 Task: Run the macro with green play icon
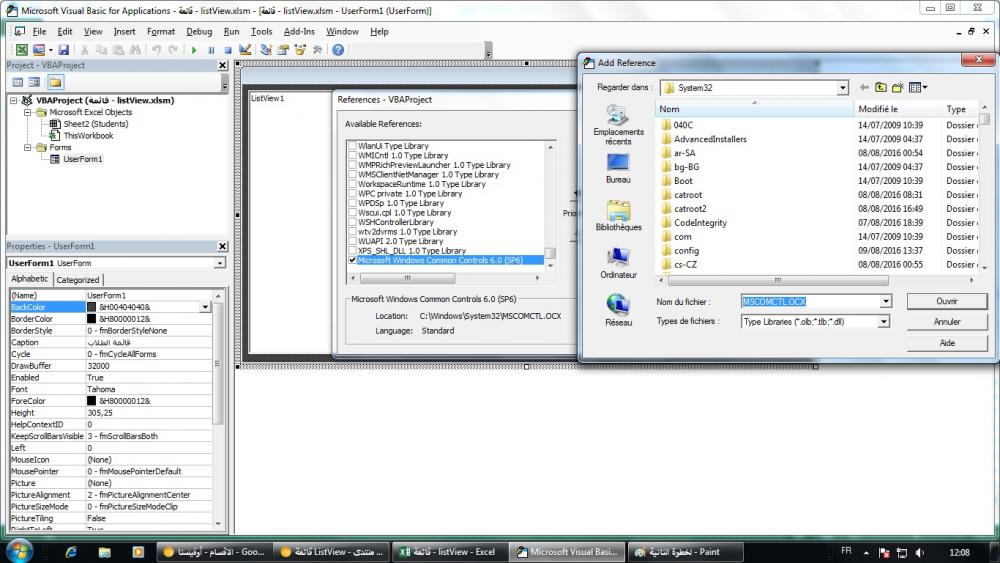pos(194,50)
